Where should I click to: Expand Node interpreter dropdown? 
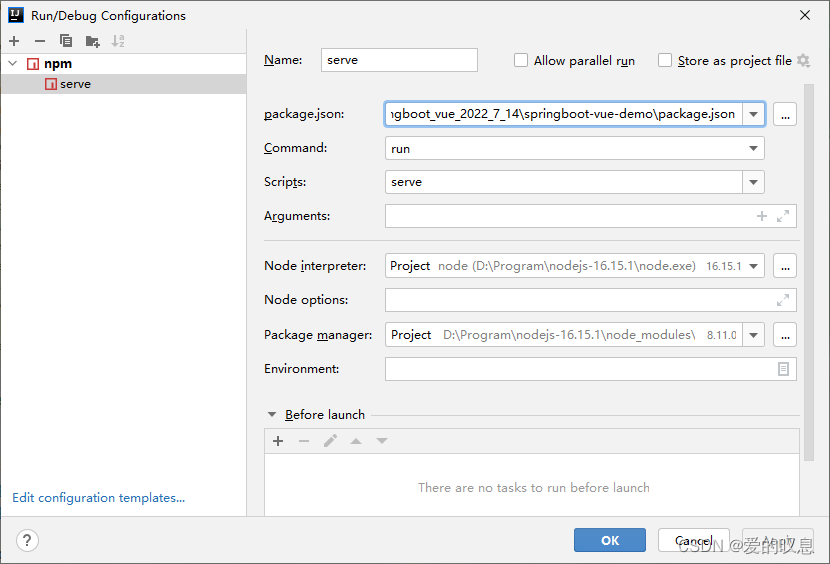click(753, 266)
